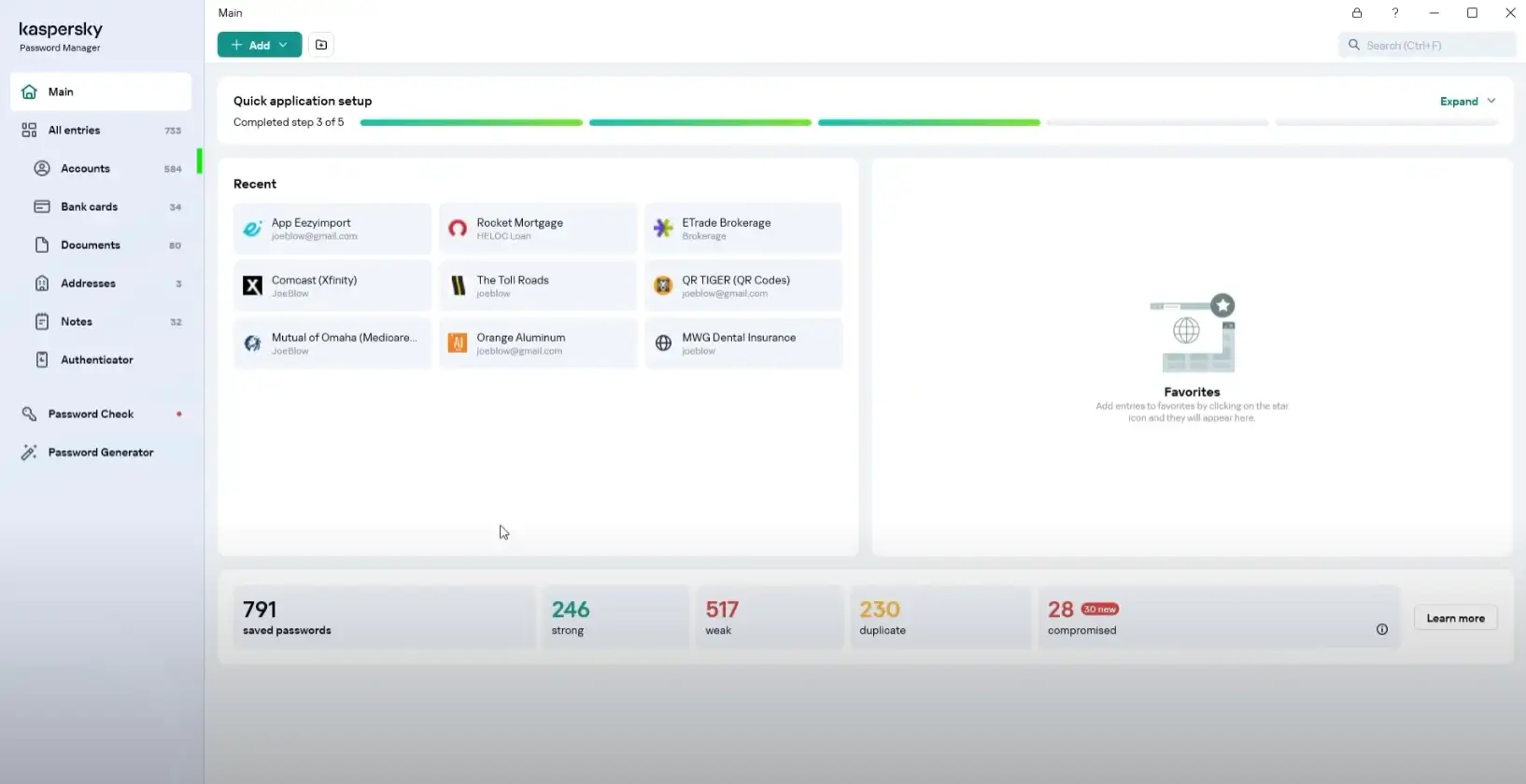This screenshot has height=784, width=1526.
Task: Open Password Generator from the sidebar
Action: [x=100, y=453]
